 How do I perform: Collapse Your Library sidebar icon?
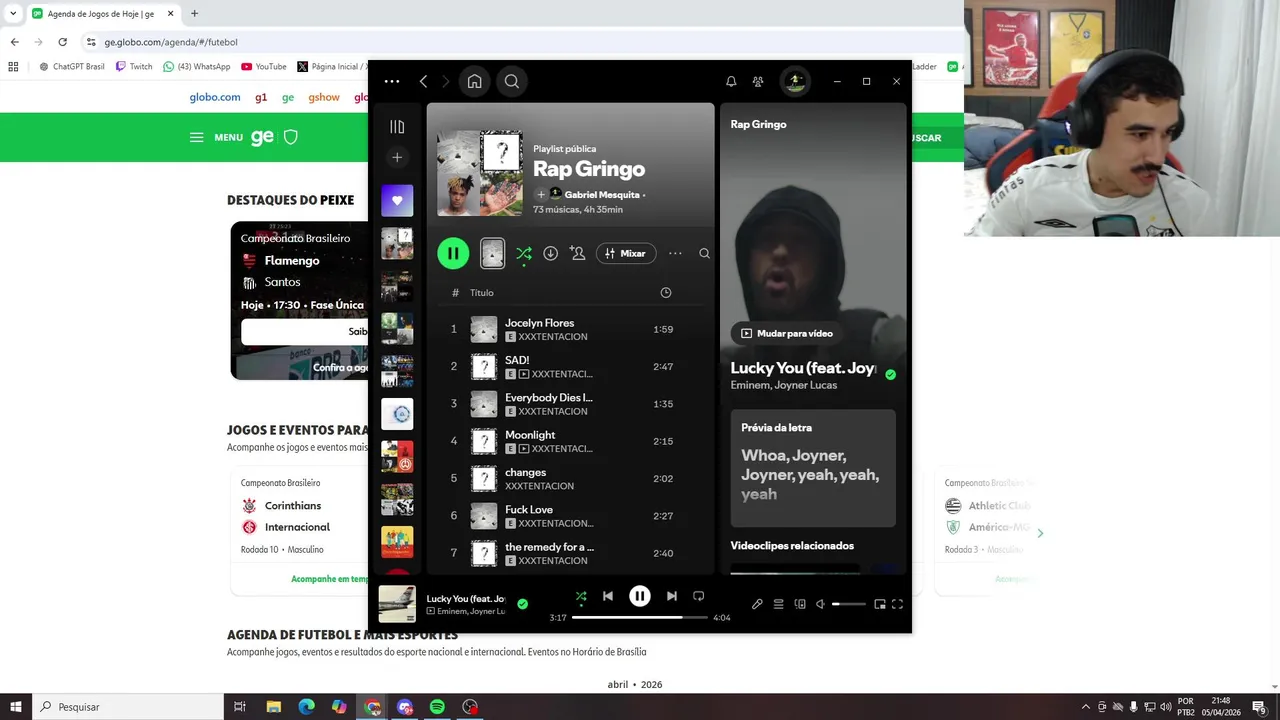(x=397, y=127)
